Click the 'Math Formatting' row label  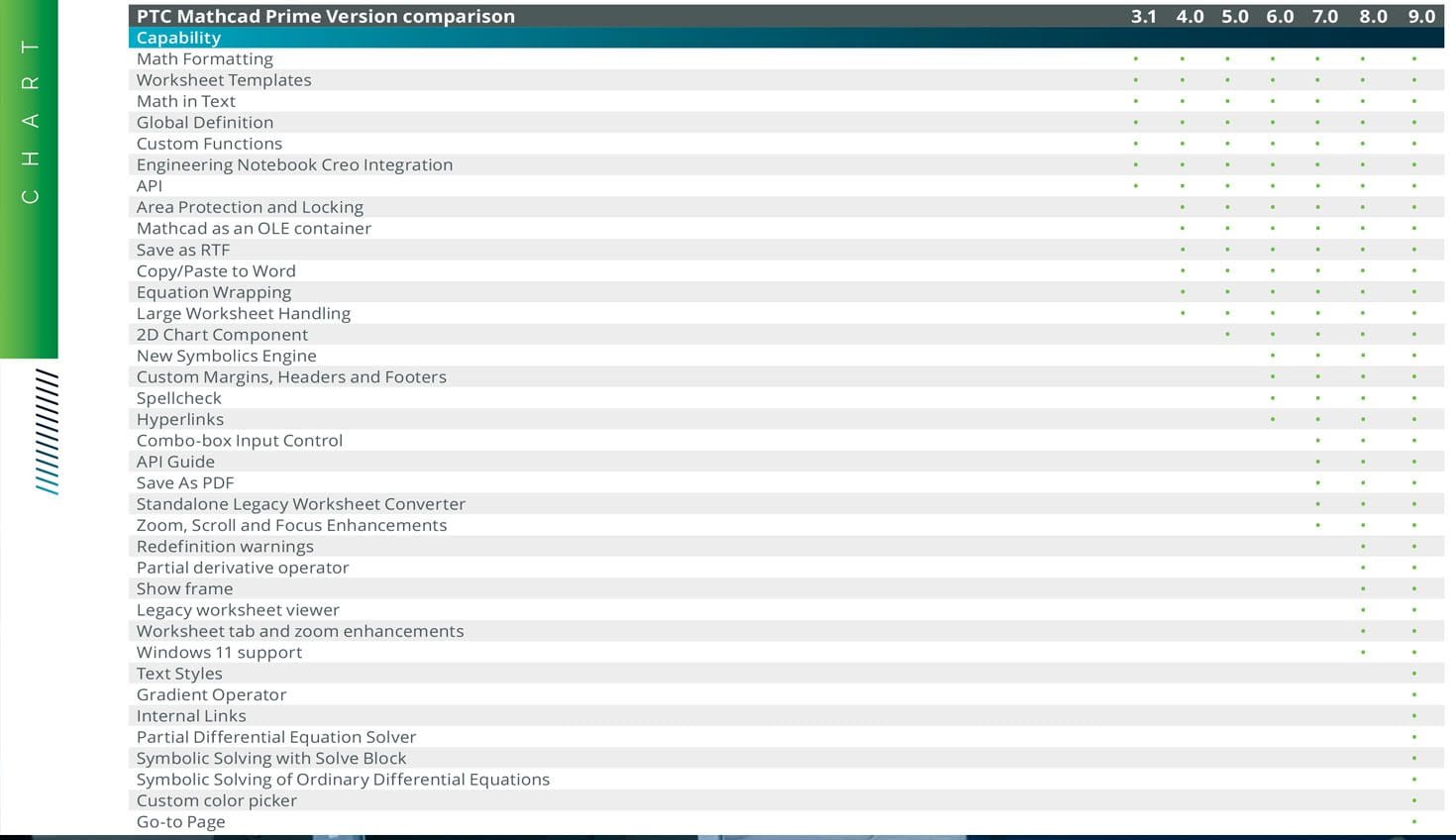click(x=205, y=58)
